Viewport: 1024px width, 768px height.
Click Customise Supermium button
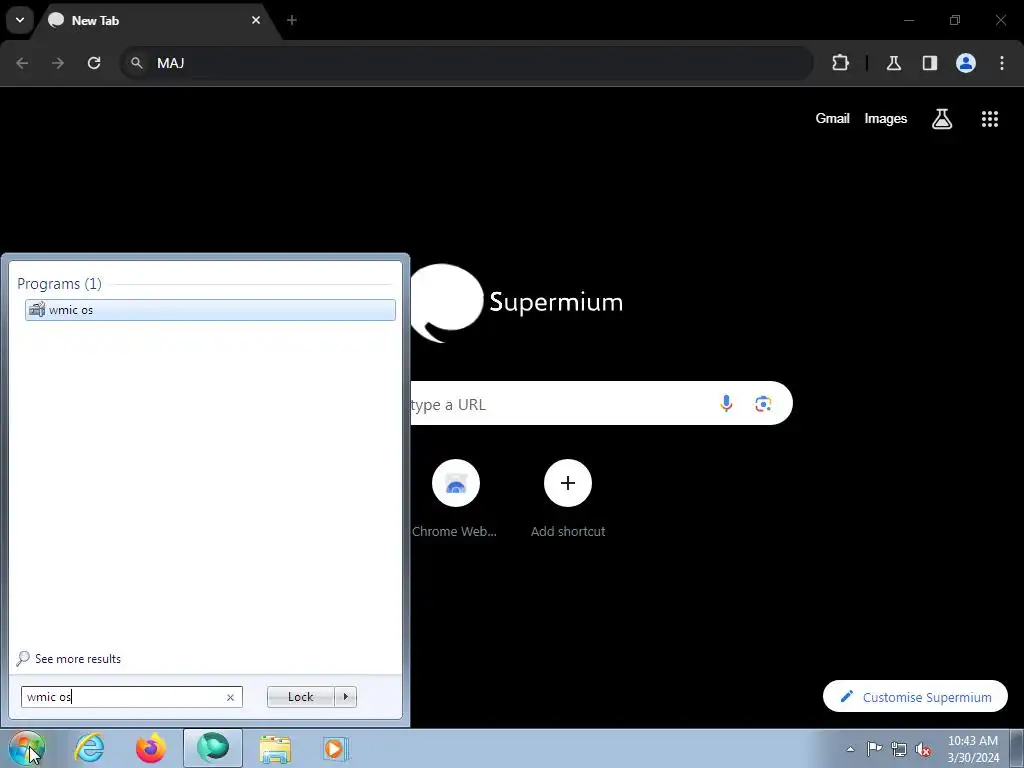click(x=916, y=697)
